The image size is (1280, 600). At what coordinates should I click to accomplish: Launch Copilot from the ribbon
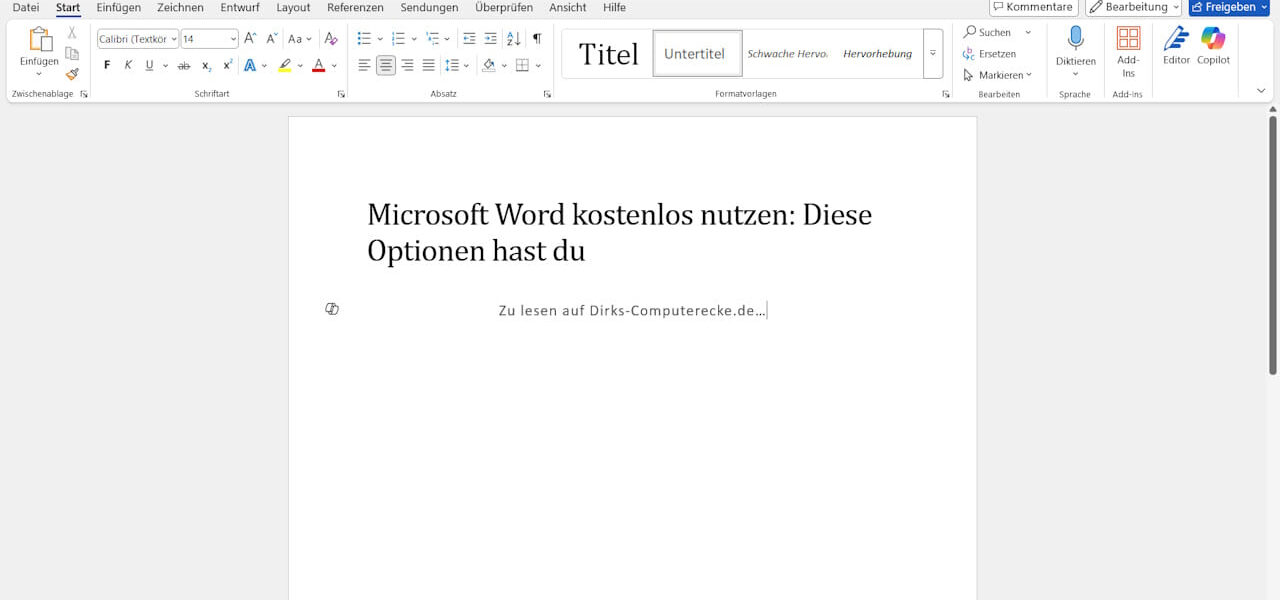pos(1213,46)
